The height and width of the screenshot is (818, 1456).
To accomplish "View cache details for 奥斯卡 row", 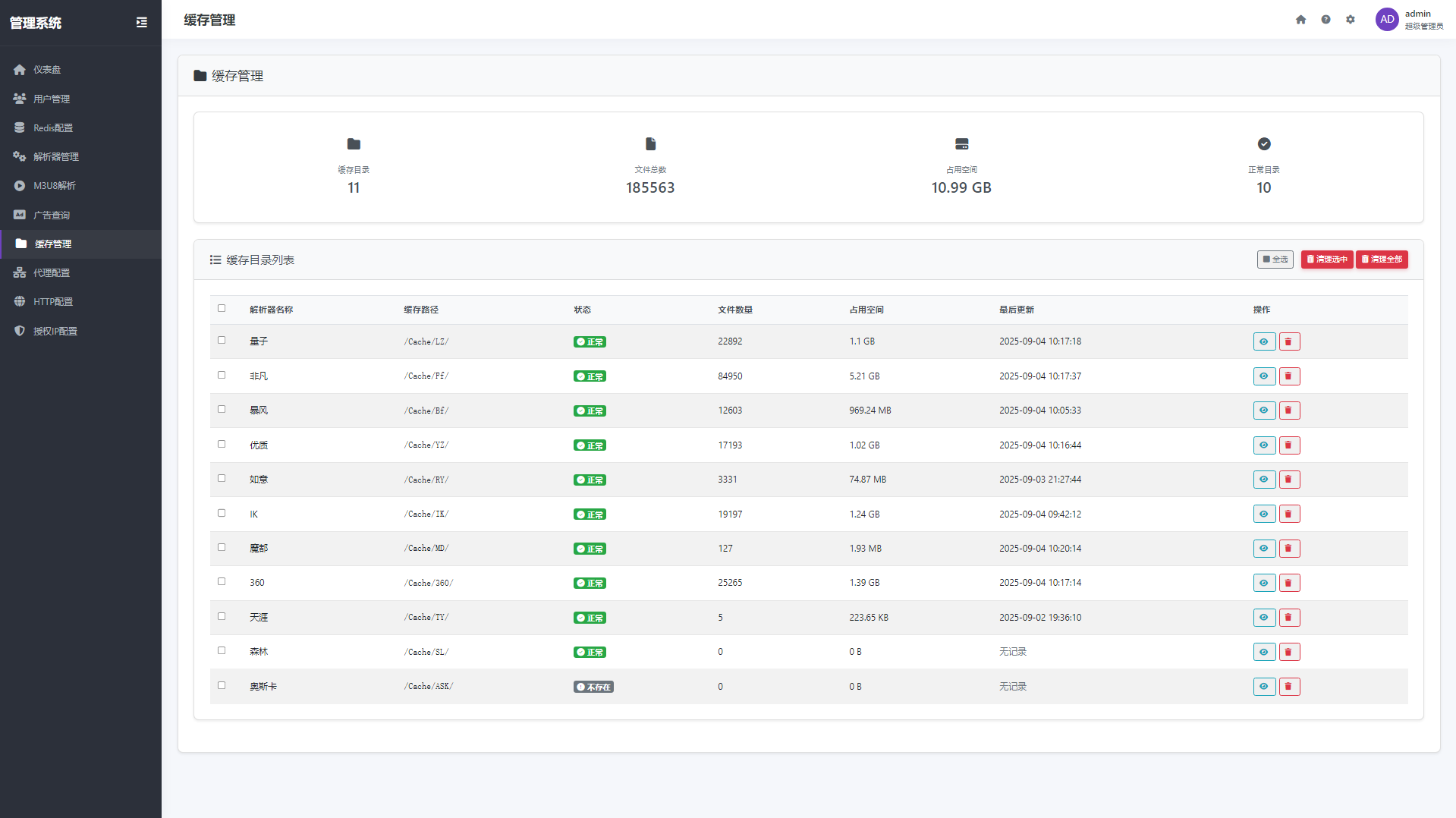I will (x=1264, y=687).
